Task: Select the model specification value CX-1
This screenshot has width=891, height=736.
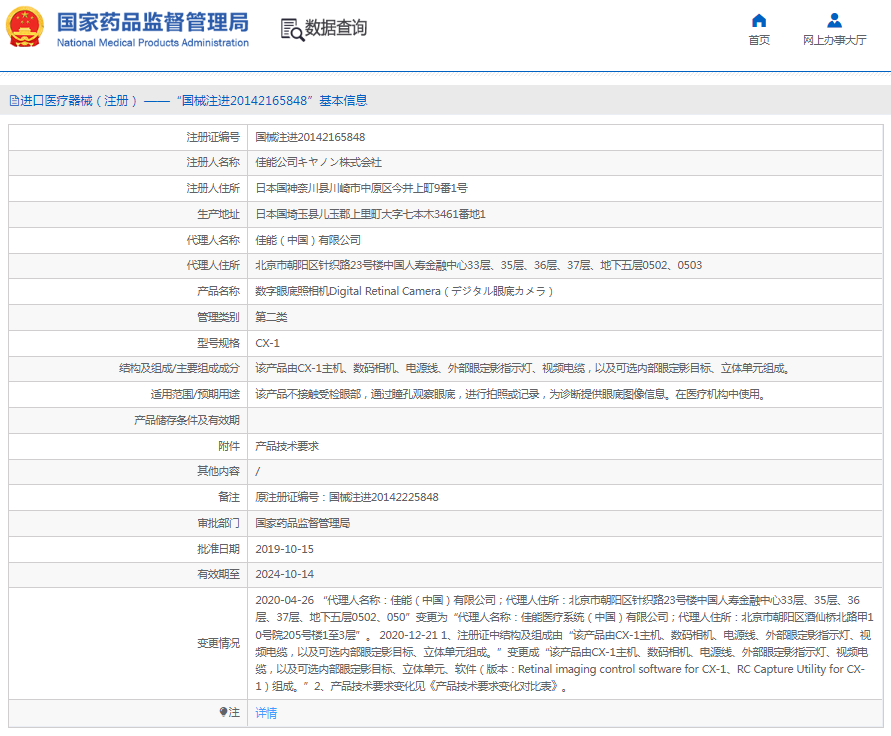Action: pos(267,343)
